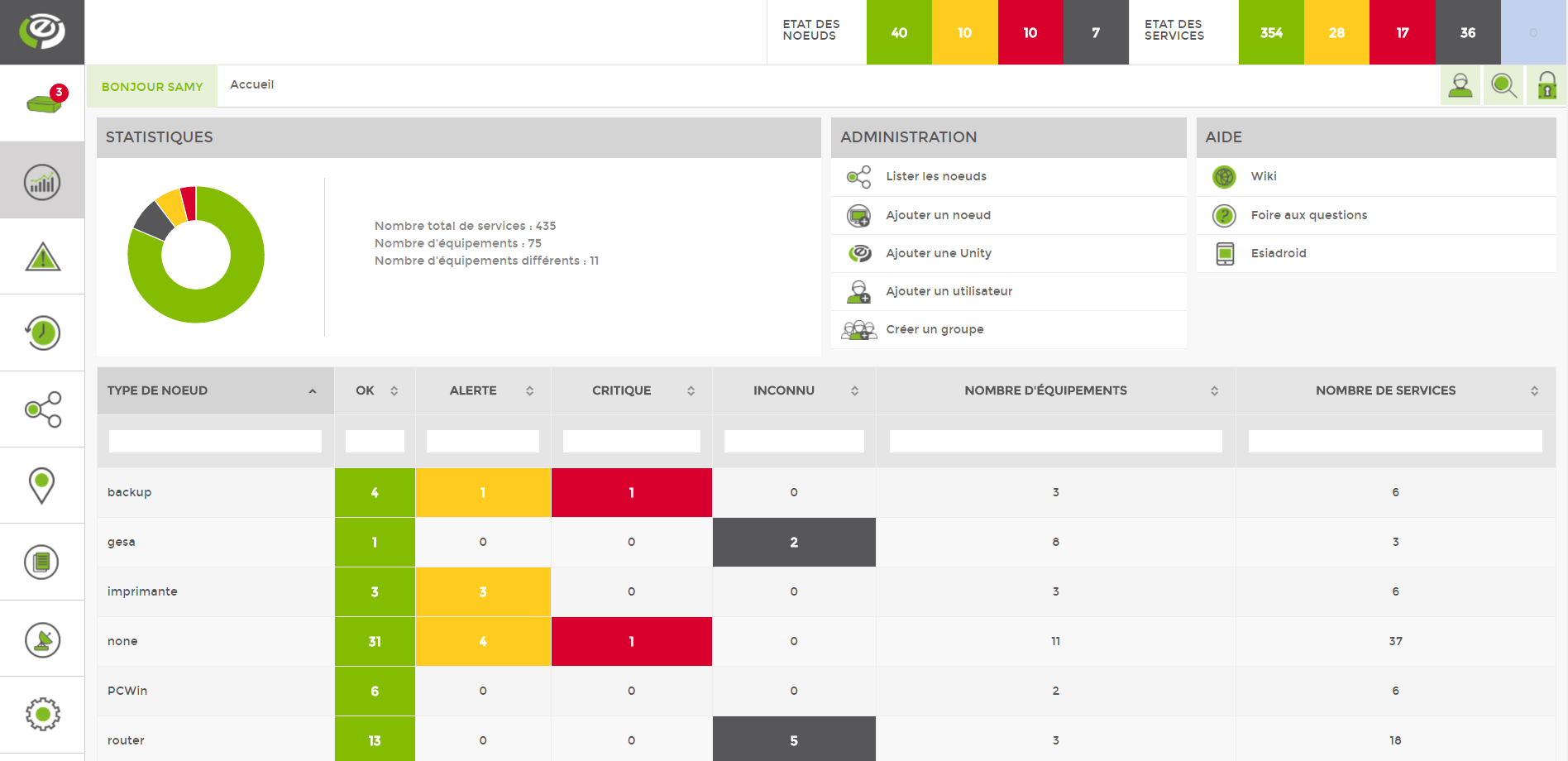
Task: Click the Accueil breadcrumb
Action: 251,84
